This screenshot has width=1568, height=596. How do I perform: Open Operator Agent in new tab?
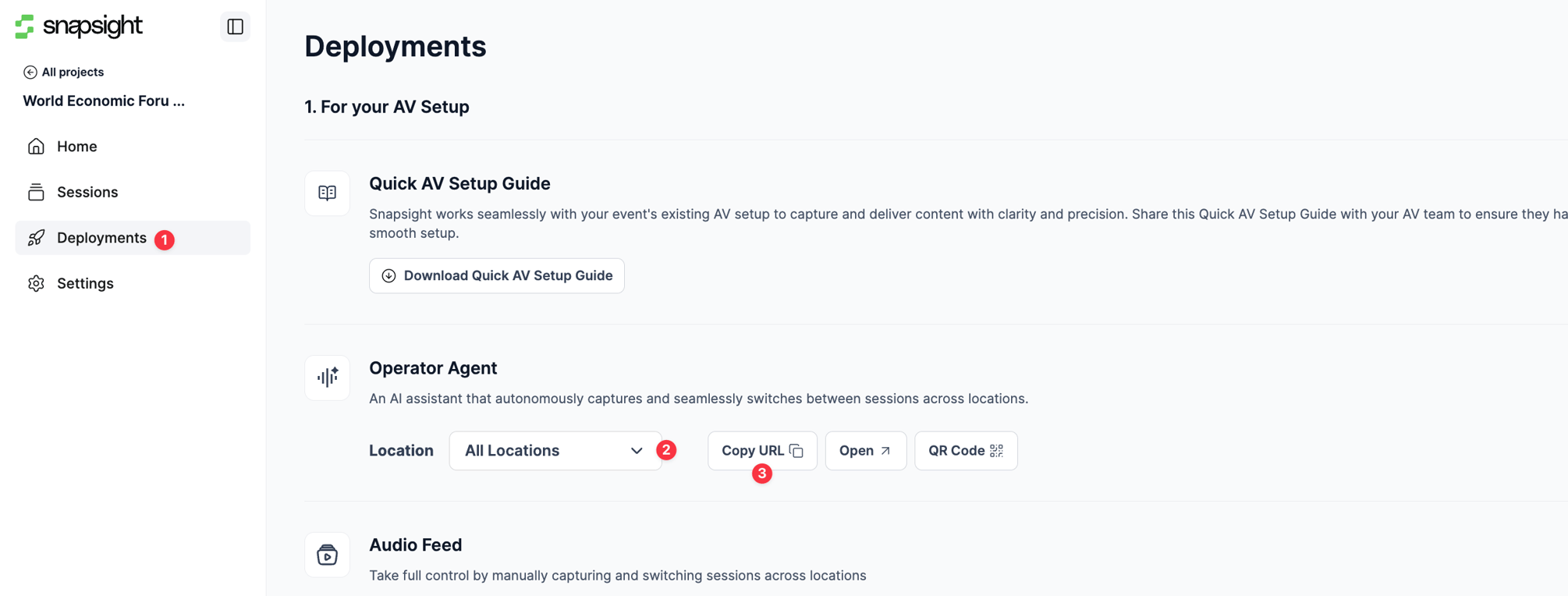coord(866,451)
